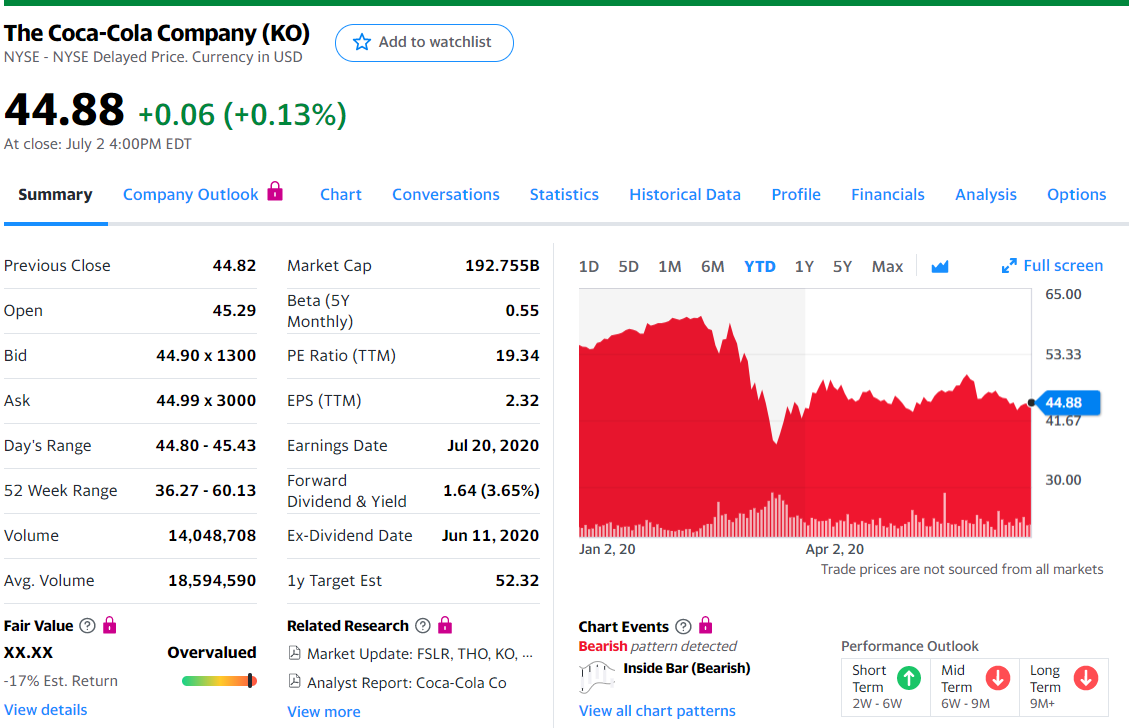
Task: Open Market Update: FSLR, THO, KO article
Action: click(420, 654)
